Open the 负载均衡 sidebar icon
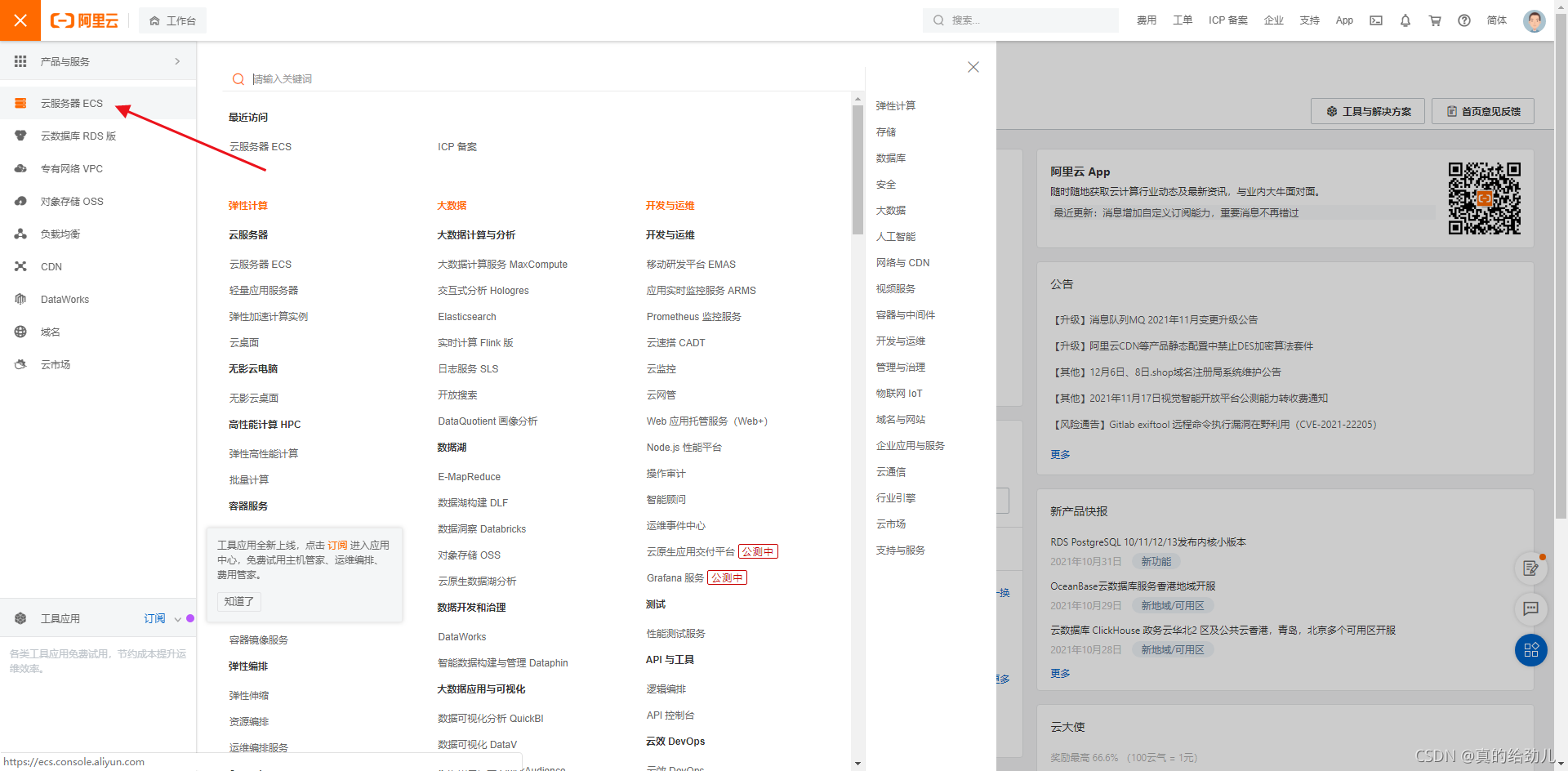 pos(20,234)
